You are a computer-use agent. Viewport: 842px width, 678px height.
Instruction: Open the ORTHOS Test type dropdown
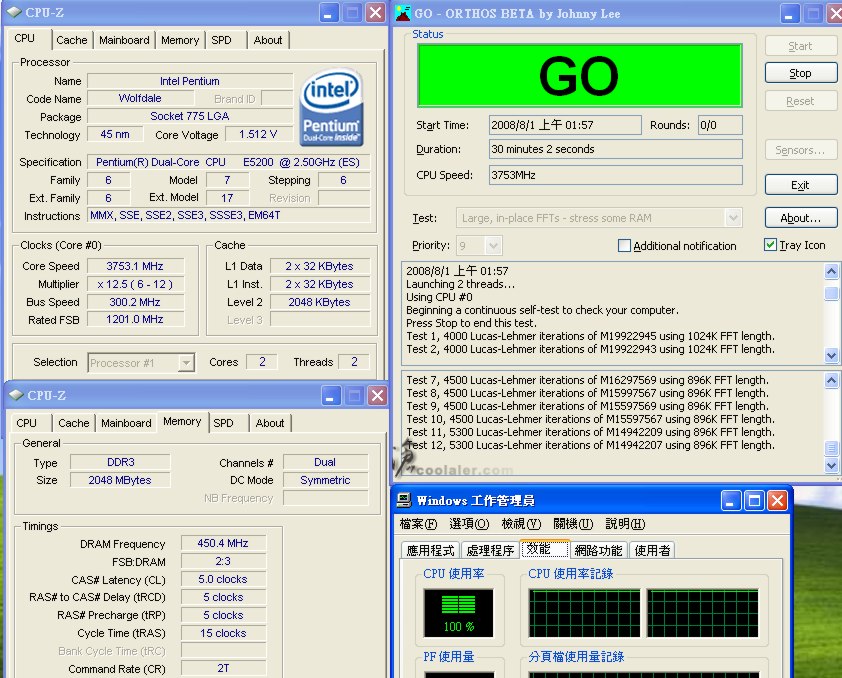(x=733, y=218)
